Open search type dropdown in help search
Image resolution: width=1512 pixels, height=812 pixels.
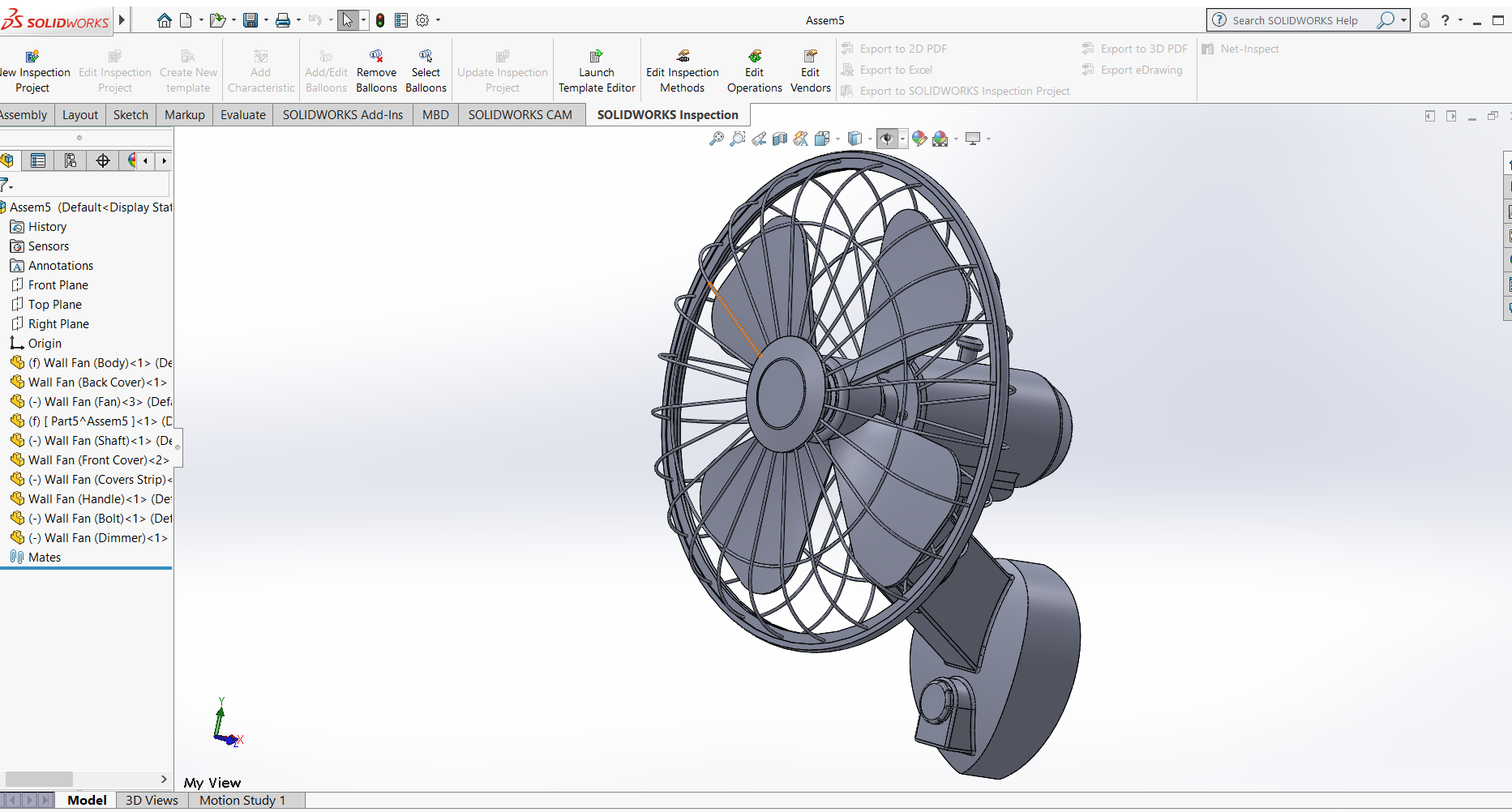click(1403, 20)
